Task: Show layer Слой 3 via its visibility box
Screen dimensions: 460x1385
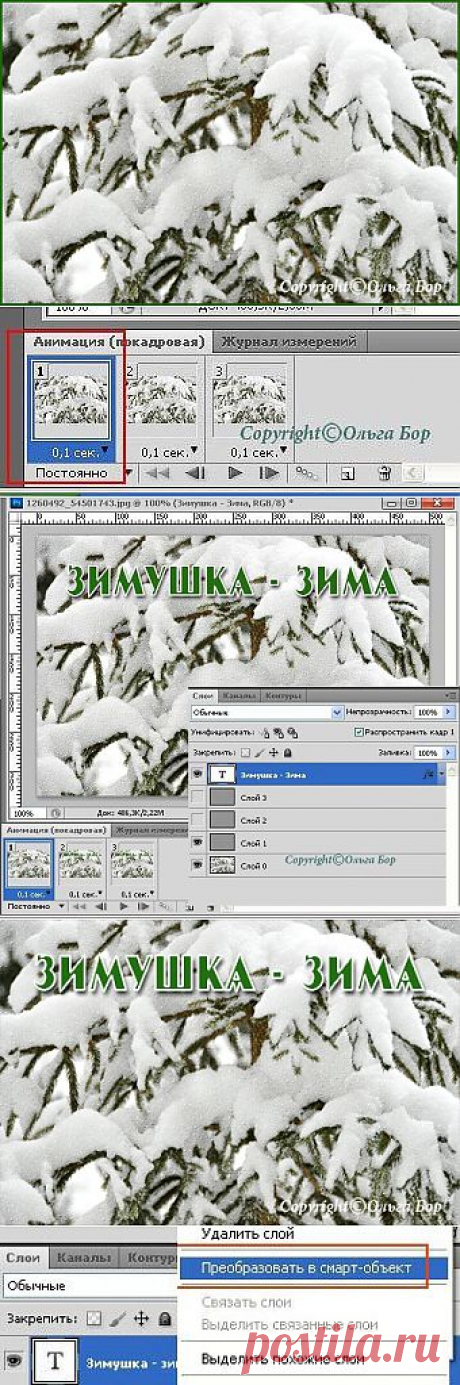Action: tap(198, 797)
